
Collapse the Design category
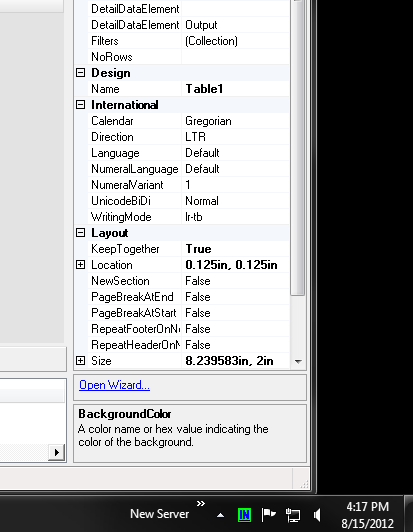click(x=80, y=73)
